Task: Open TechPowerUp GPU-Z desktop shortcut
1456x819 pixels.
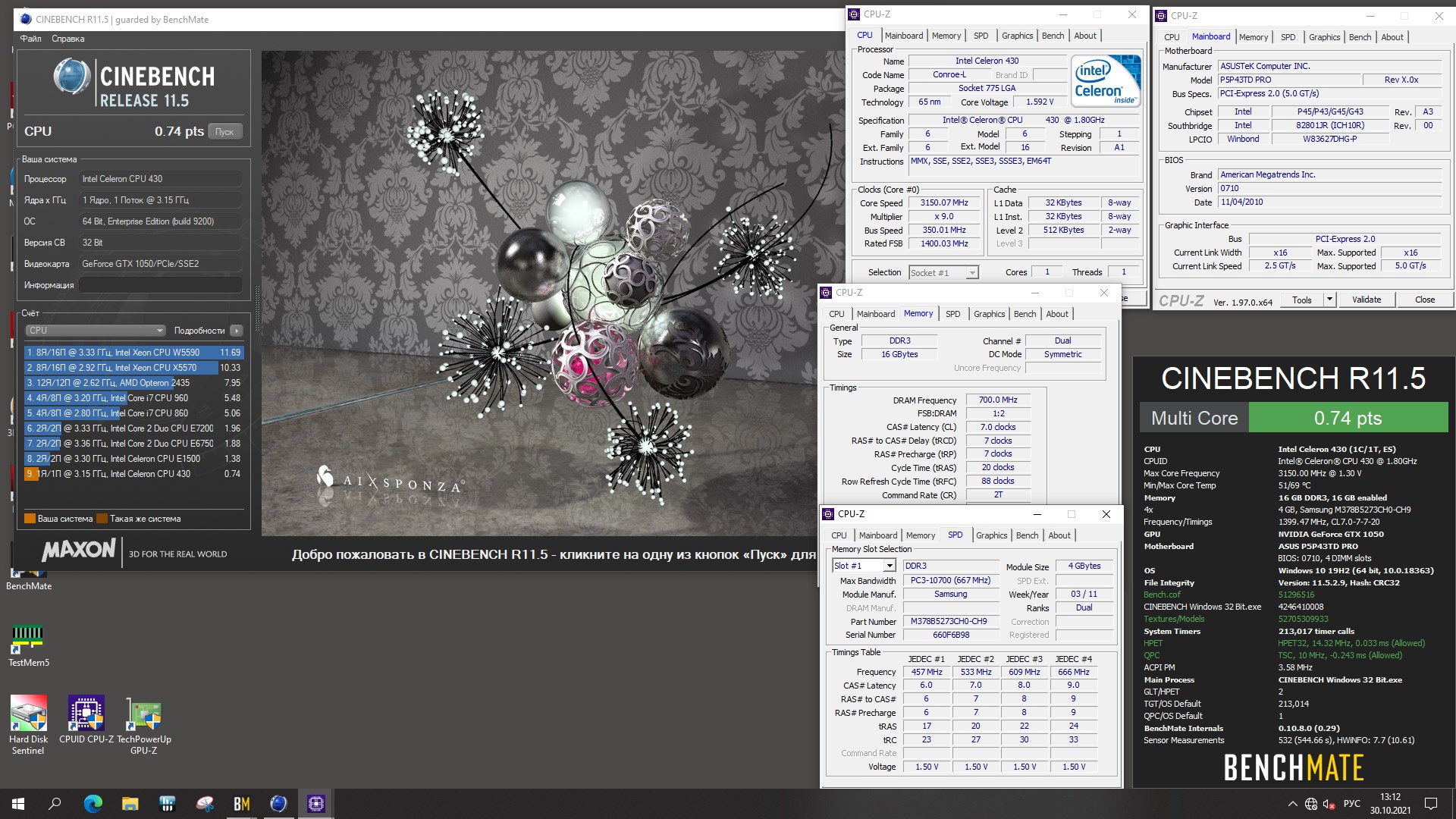Action: [x=143, y=724]
